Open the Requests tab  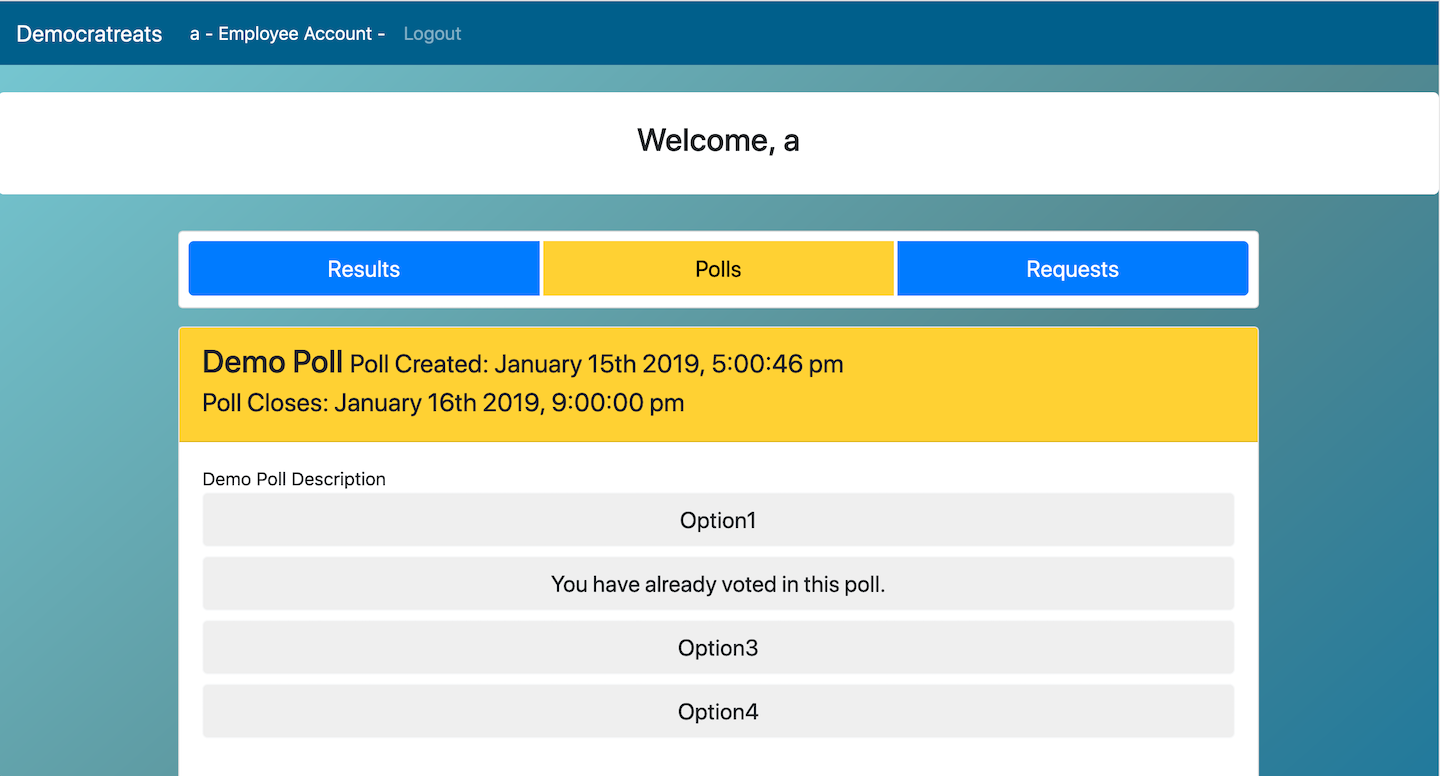coord(1072,269)
